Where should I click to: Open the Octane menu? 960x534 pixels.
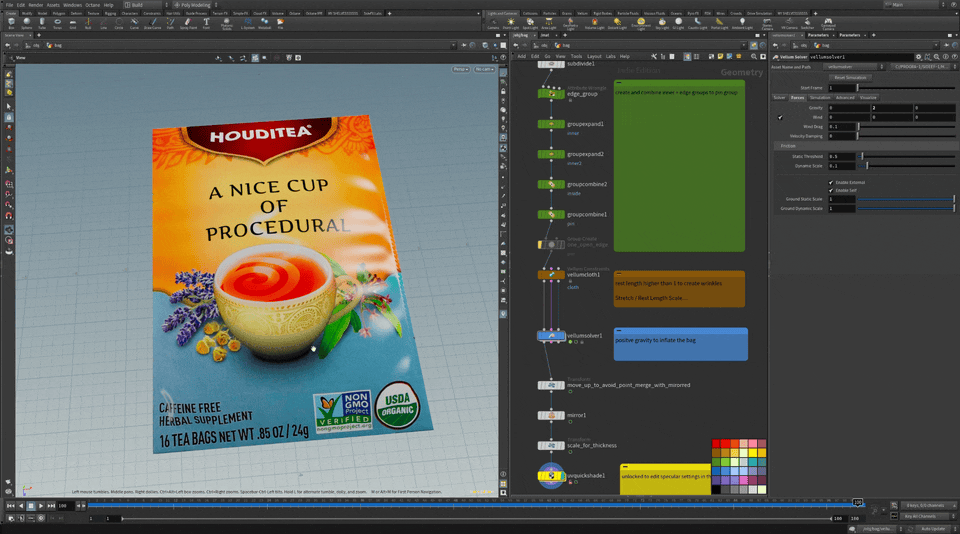[x=92, y=5]
